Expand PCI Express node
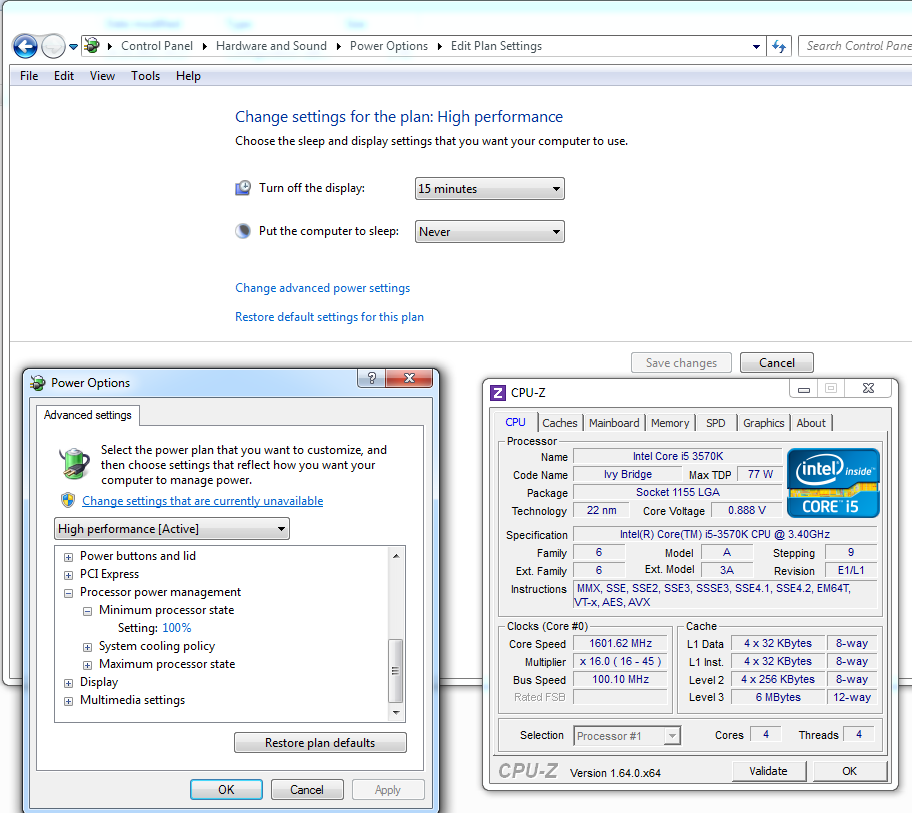Screen dimensions: 912x813 (69, 575)
